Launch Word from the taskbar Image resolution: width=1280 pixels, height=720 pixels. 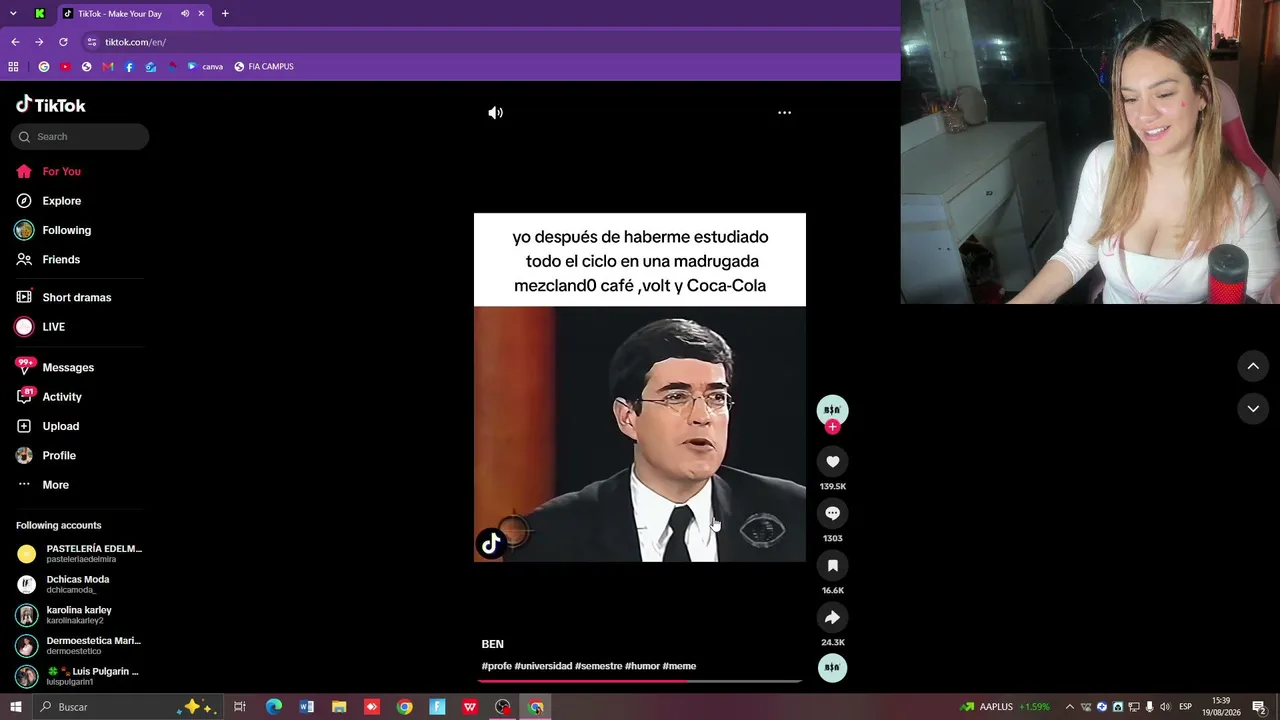(x=306, y=707)
